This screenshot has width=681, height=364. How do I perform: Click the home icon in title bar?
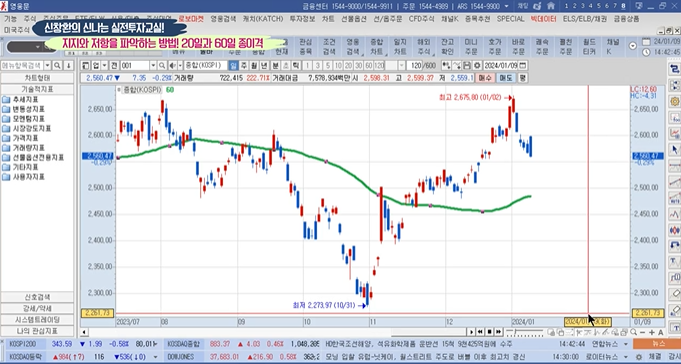[x=551, y=6]
